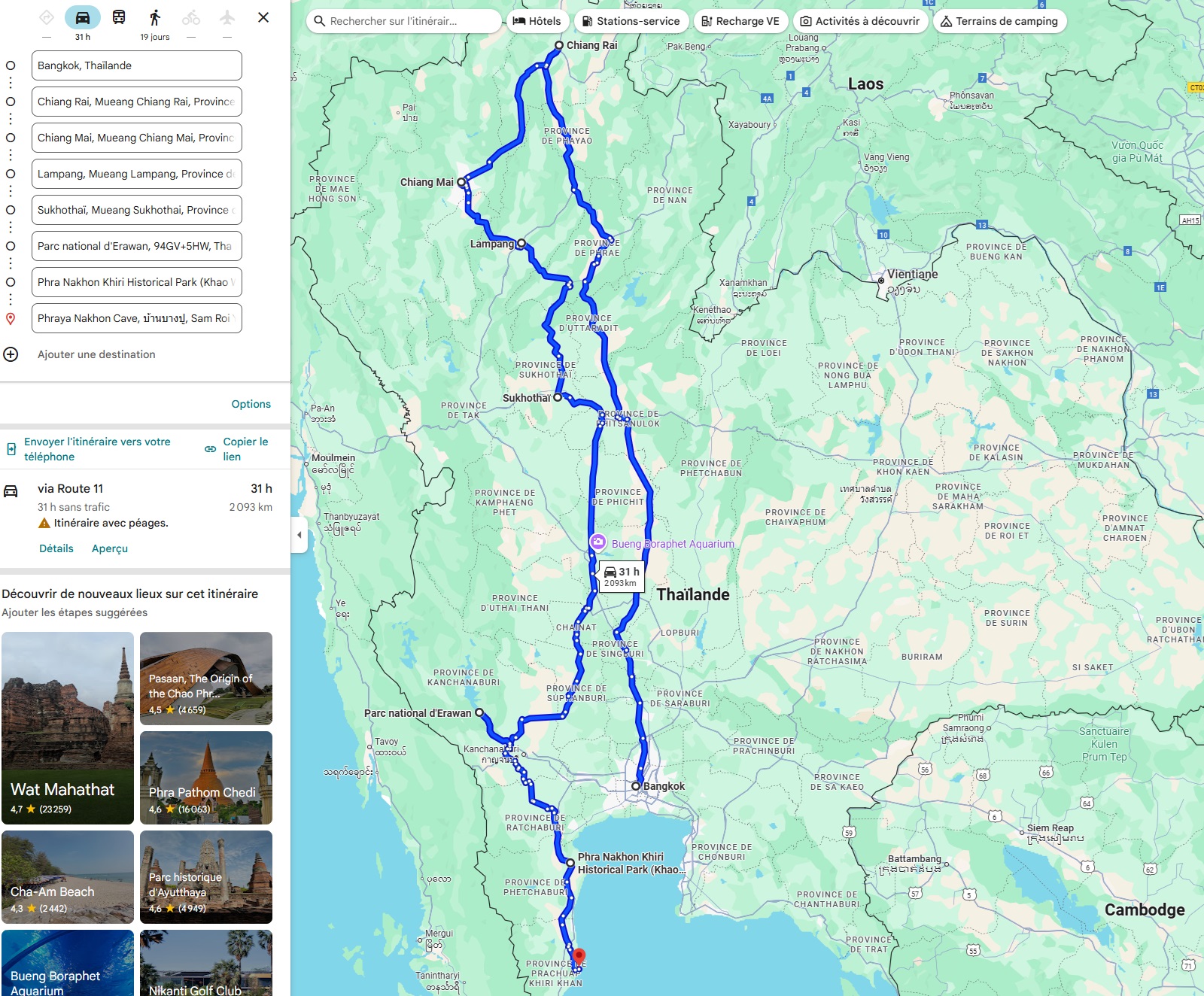The image size is (1204, 996).
Task: Click the red destination pin on map
Action: point(579,958)
